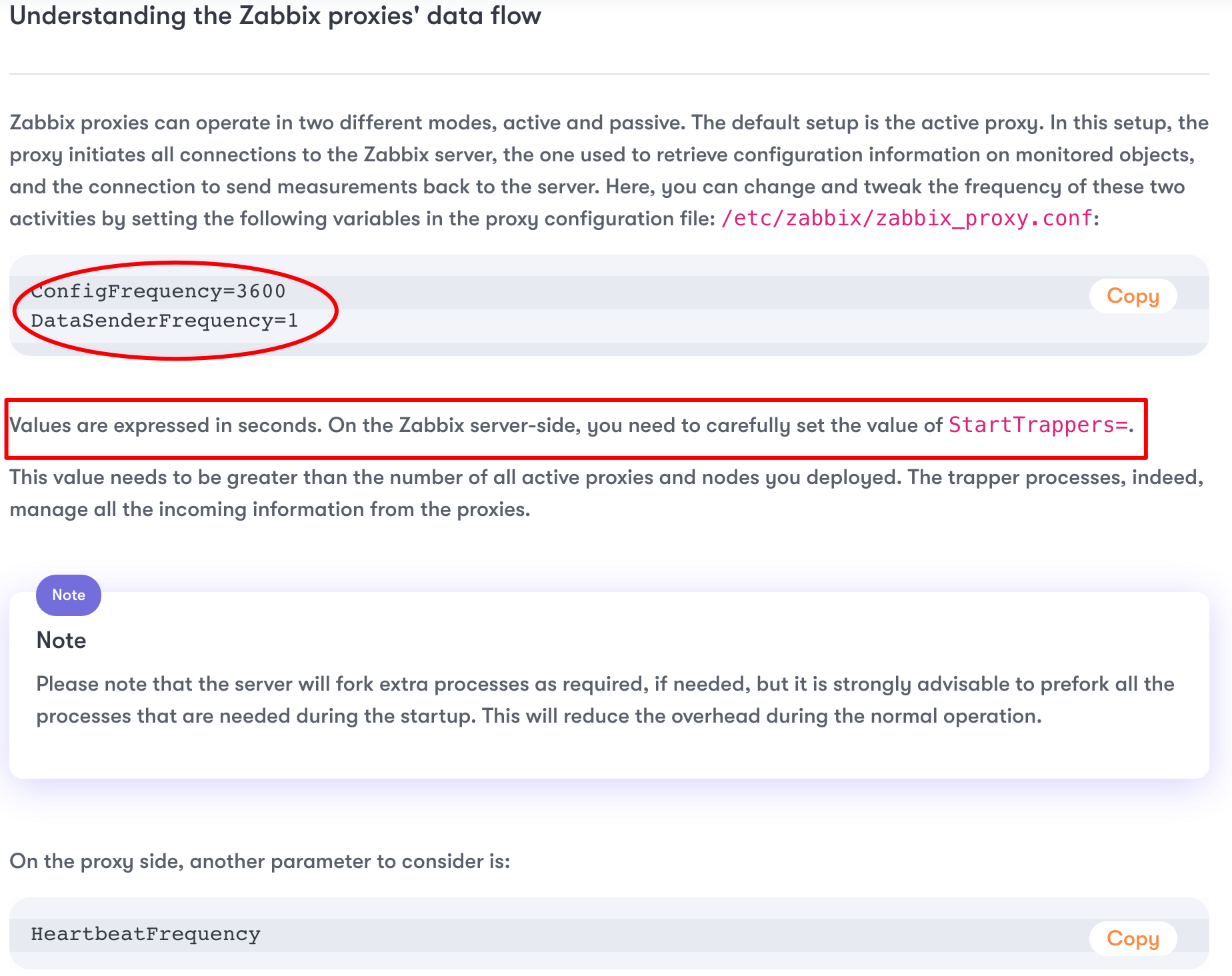Click the bold Note heading in the box
The image size is (1232, 976).
61,640
